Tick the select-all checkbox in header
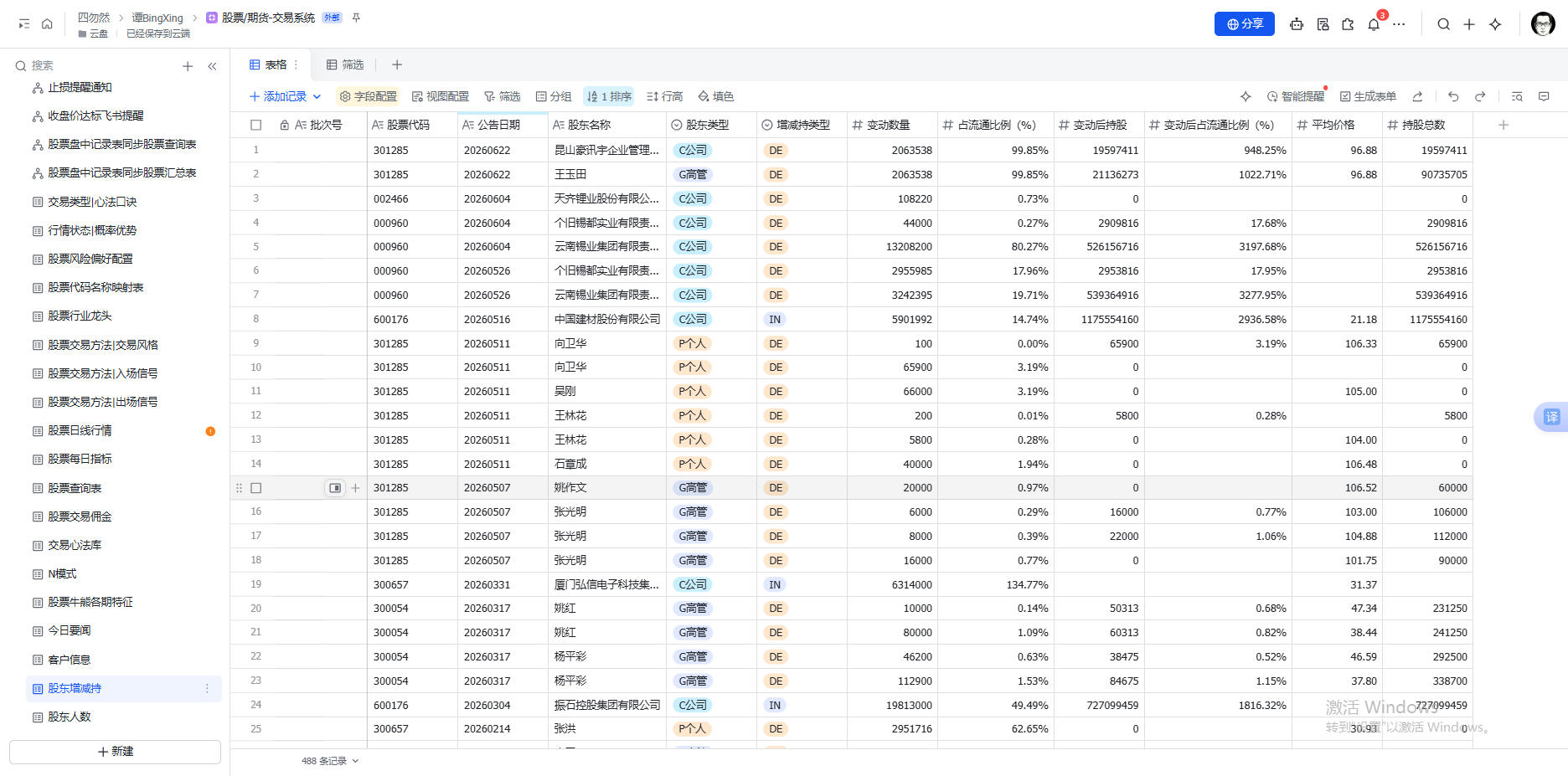This screenshot has height=776, width=1568. [256, 125]
